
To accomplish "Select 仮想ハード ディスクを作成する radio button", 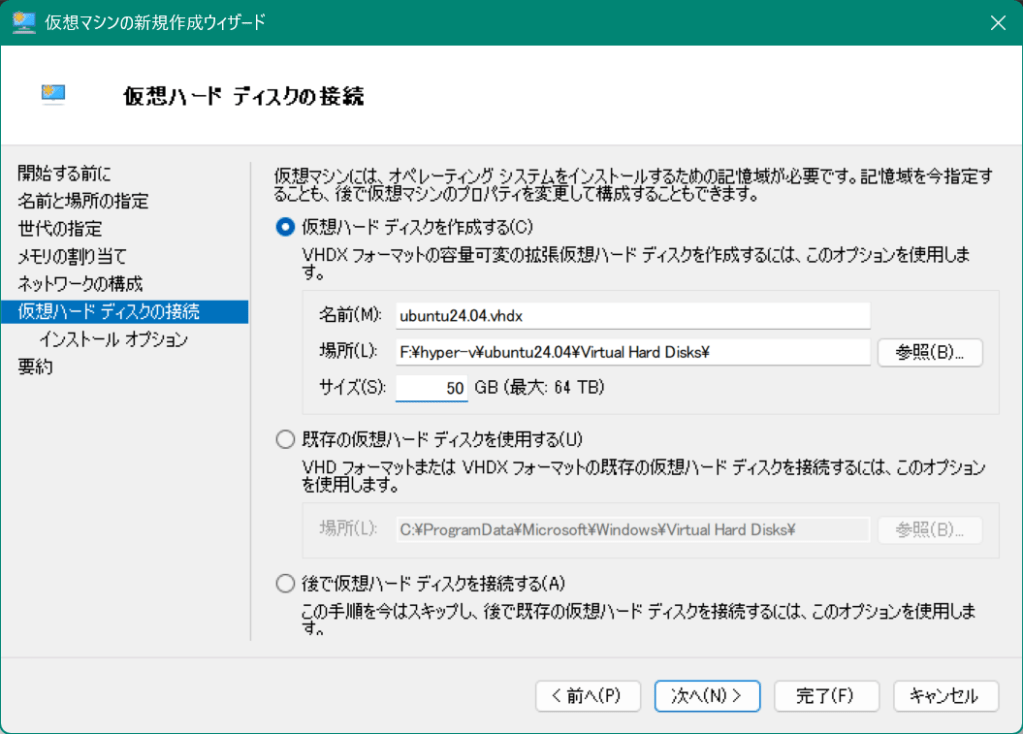I will pos(284,227).
